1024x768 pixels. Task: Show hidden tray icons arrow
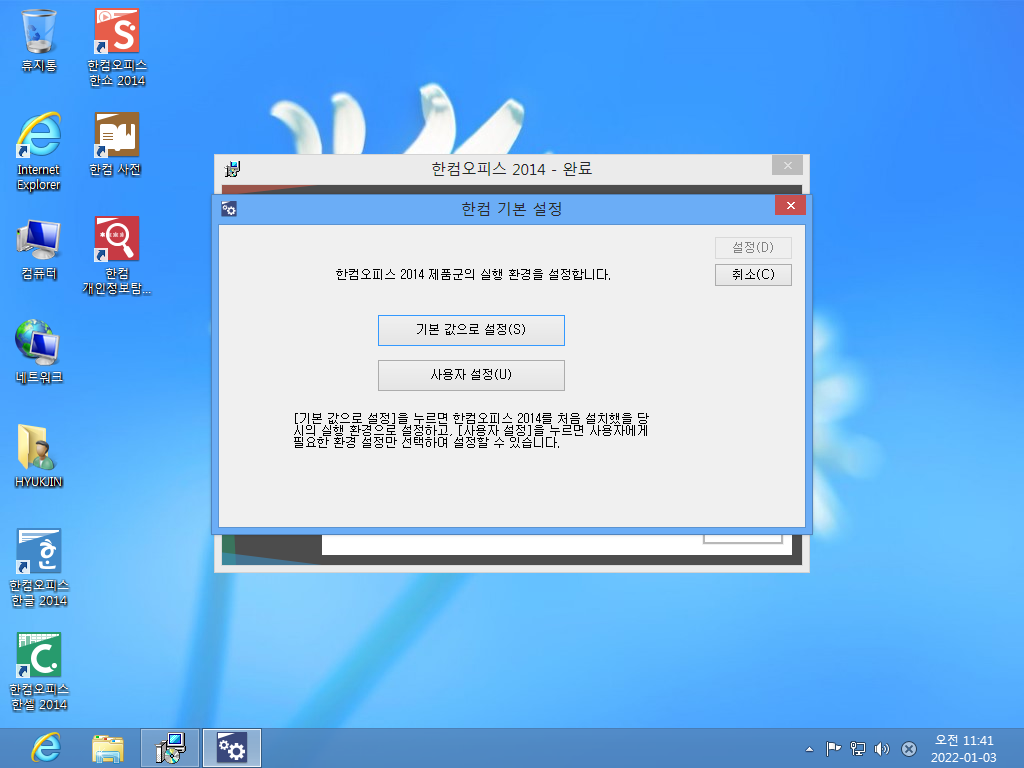click(x=810, y=749)
